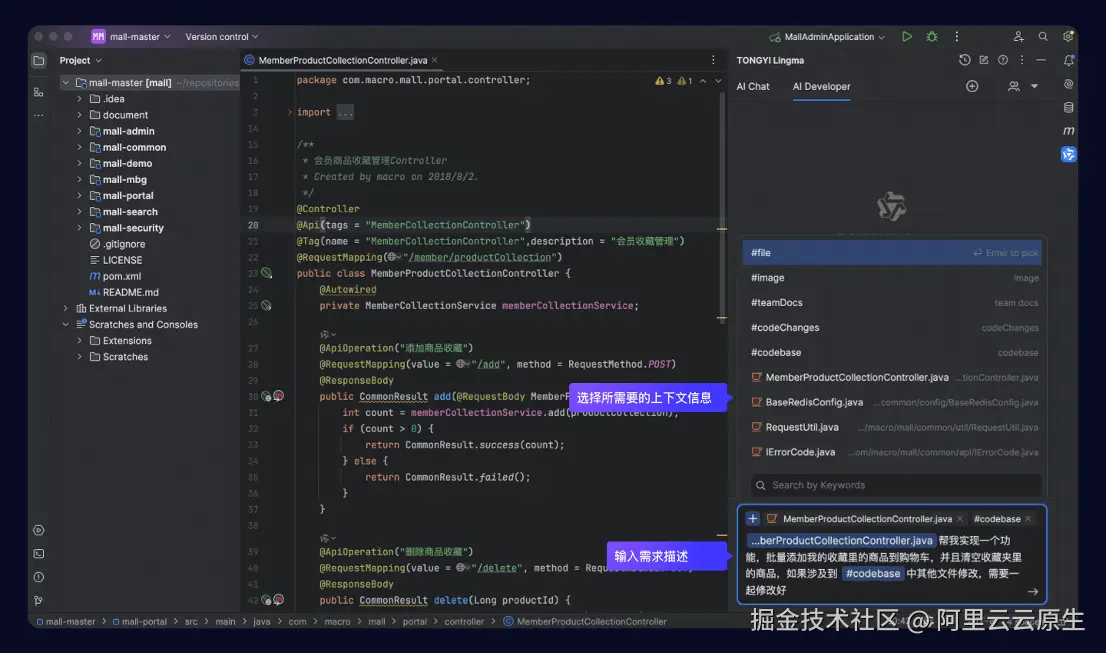Go to previous highlighted error arrow
This screenshot has height=654, width=1106.
point(703,81)
